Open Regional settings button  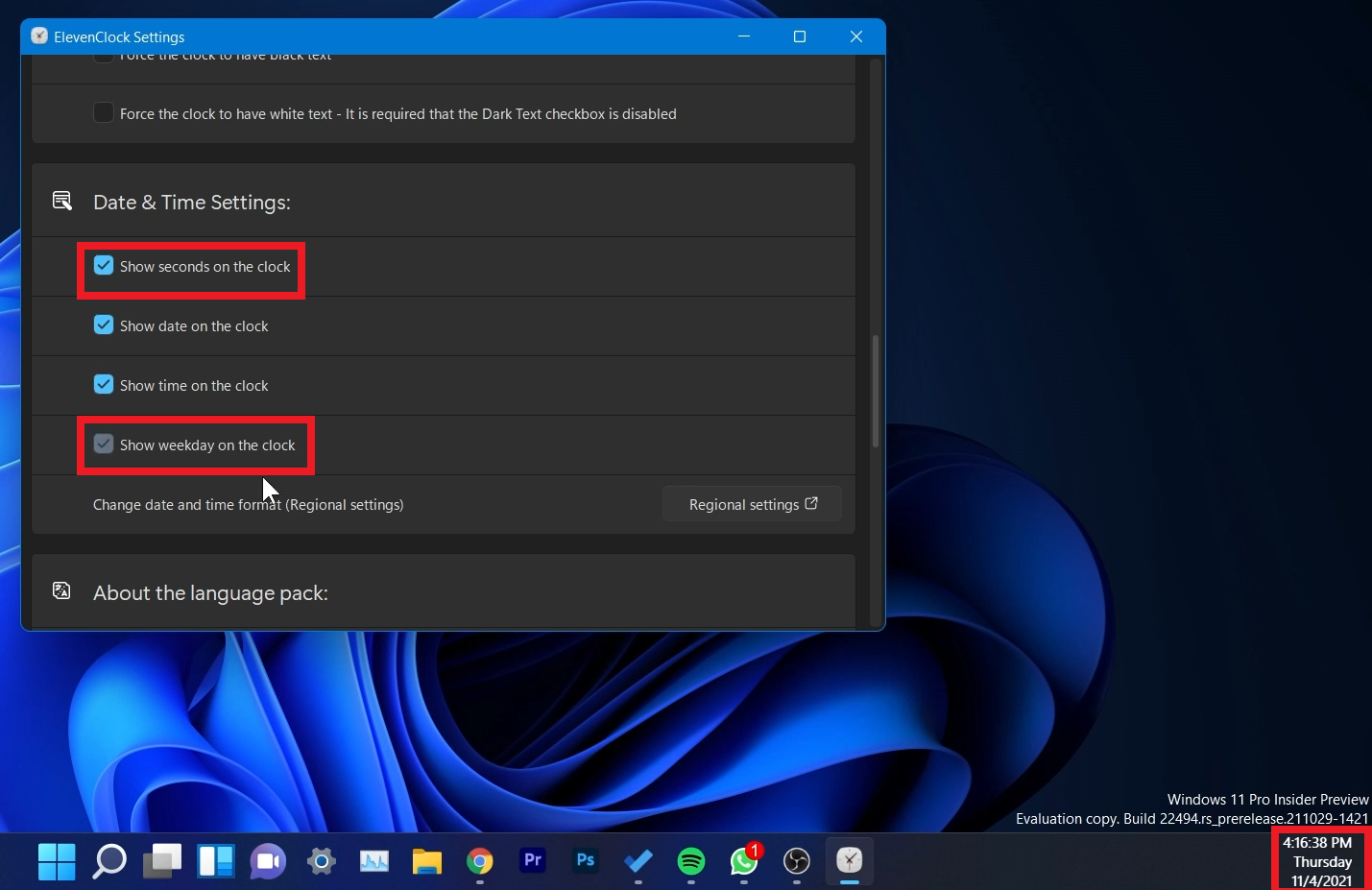(x=752, y=504)
